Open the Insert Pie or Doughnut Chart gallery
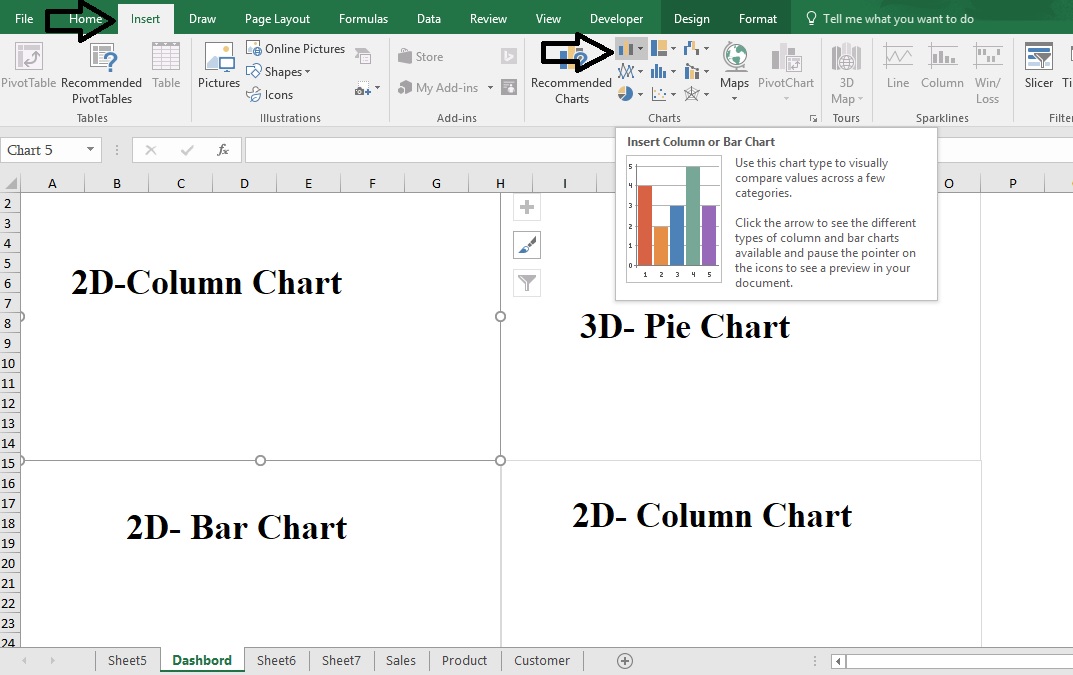Viewport: 1073px width, 675px height. tap(630, 94)
